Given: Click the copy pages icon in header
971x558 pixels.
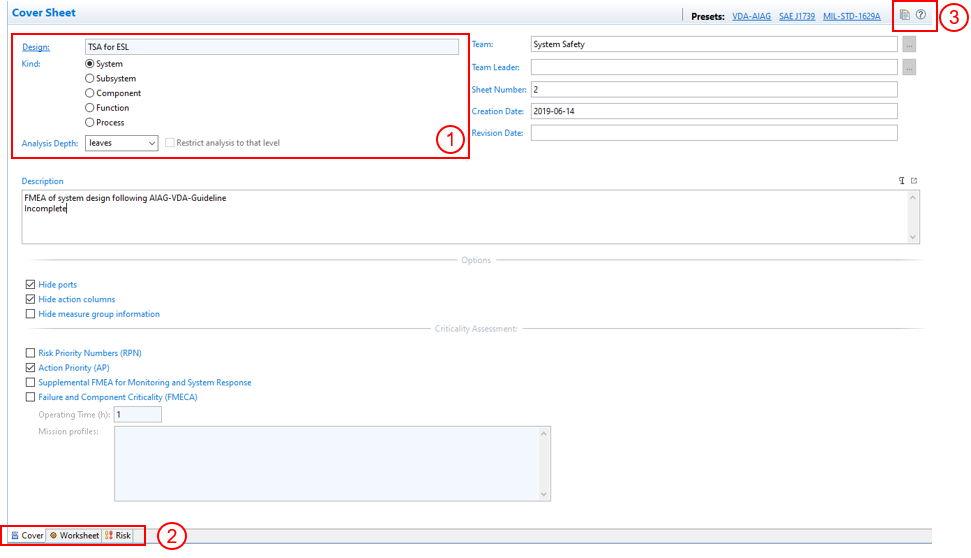Looking at the screenshot, I should click(905, 15).
